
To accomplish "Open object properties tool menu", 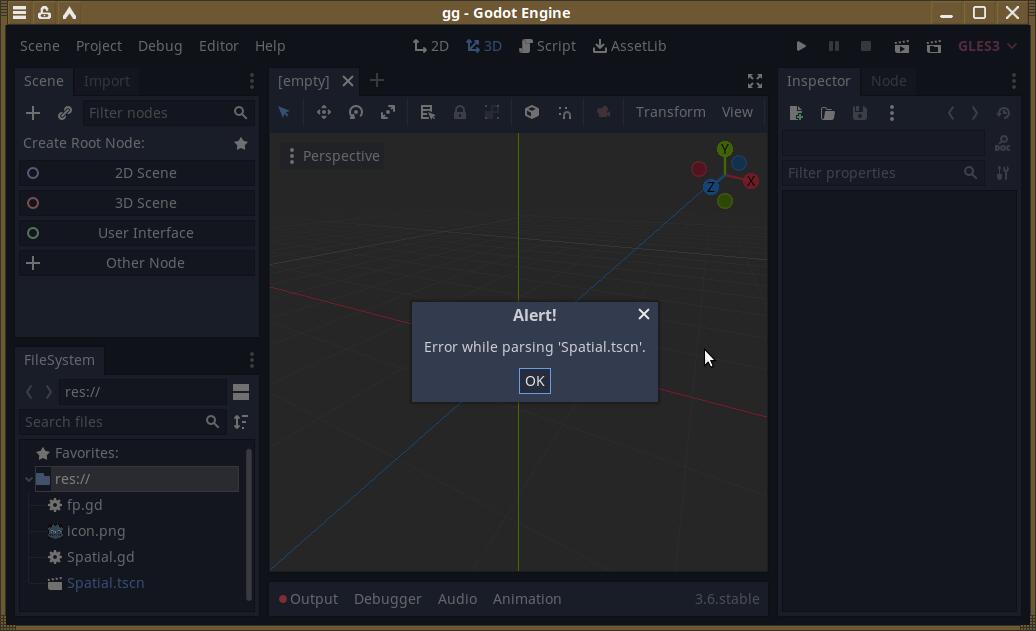I will 1003,173.
